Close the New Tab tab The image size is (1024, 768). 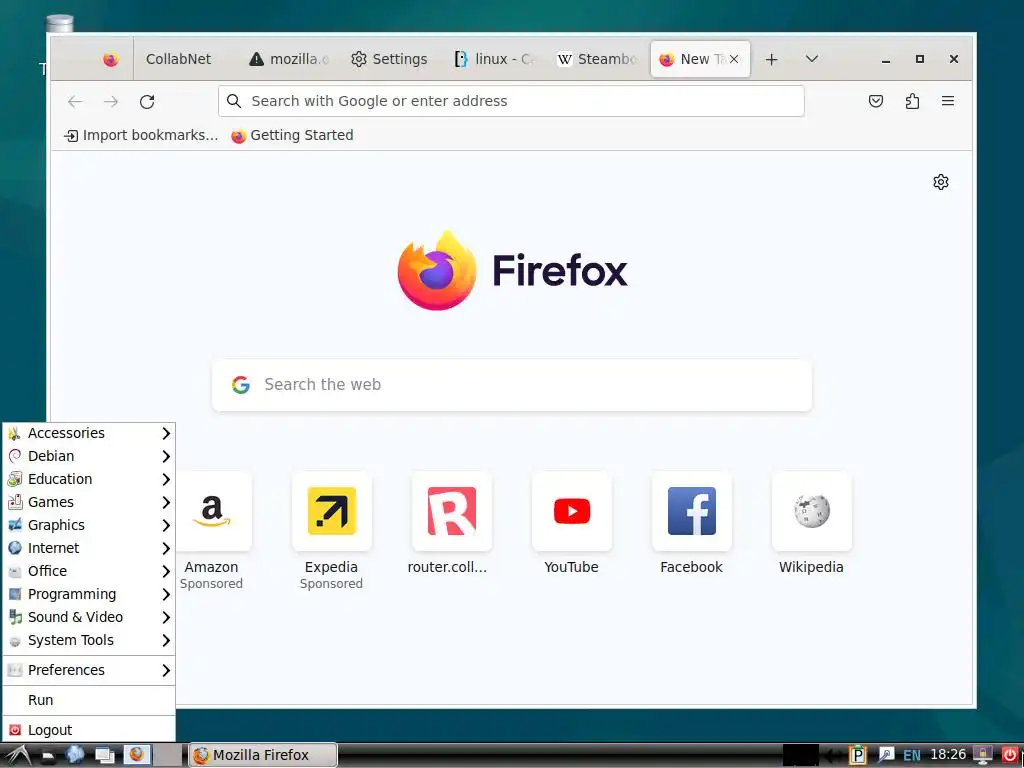coord(734,59)
